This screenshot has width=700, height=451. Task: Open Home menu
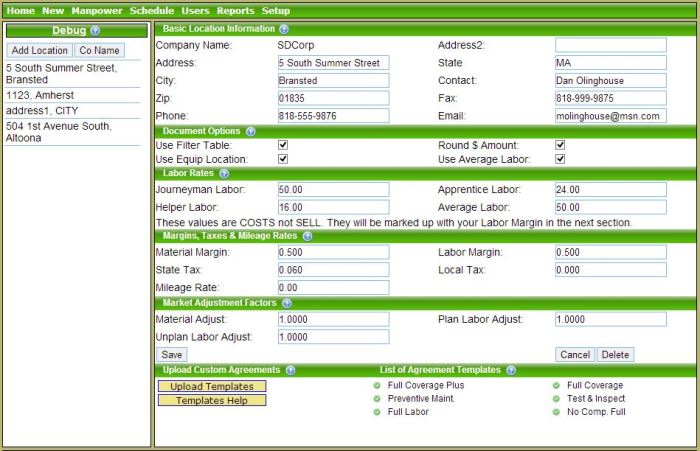21,11
